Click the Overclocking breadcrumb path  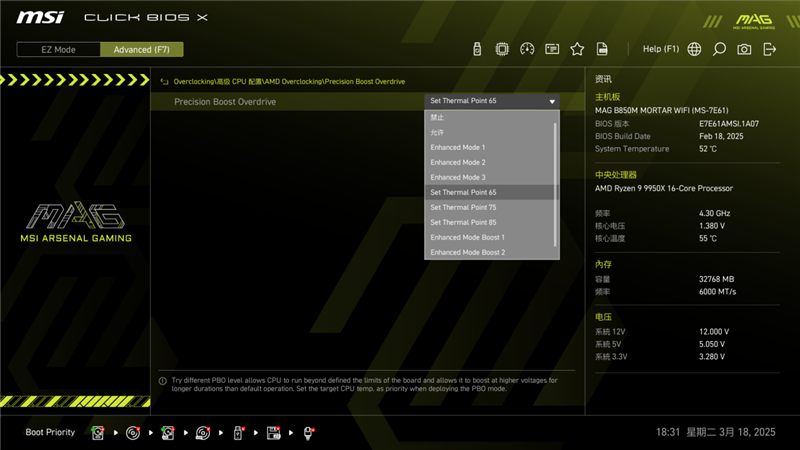pos(289,82)
